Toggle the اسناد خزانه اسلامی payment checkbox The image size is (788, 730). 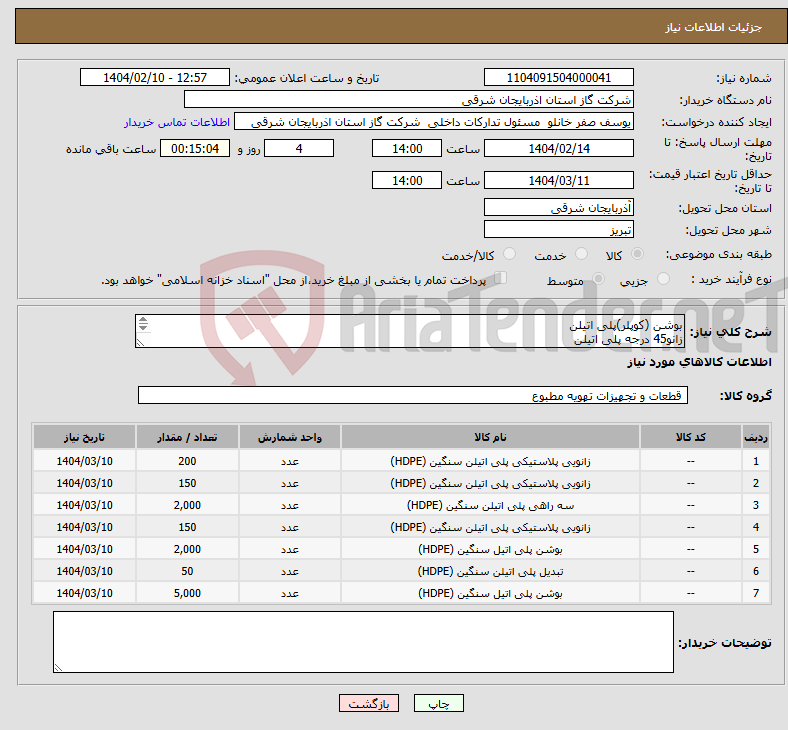pos(502,279)
